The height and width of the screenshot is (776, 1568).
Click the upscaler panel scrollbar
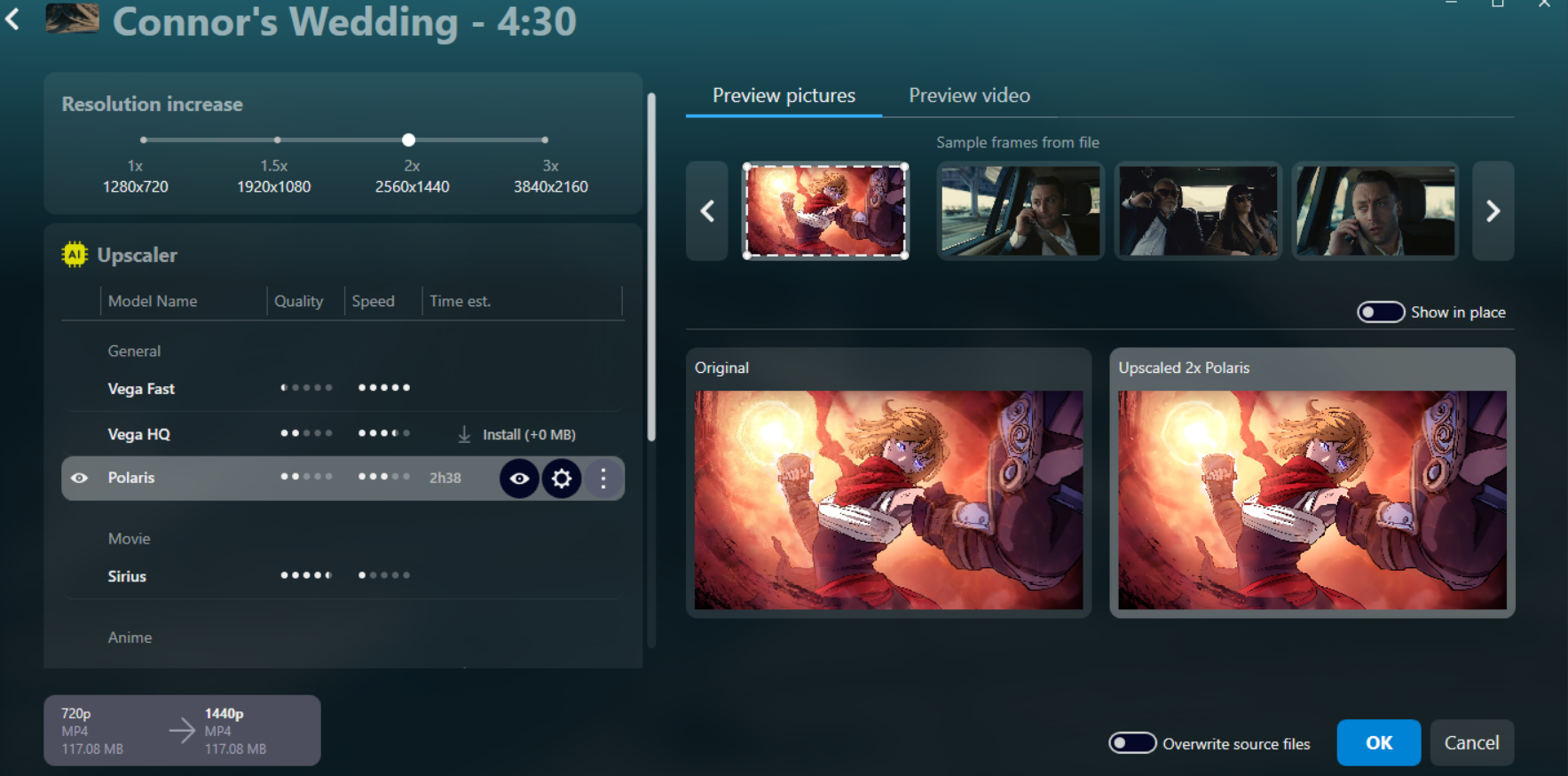[x=651, y=266]
